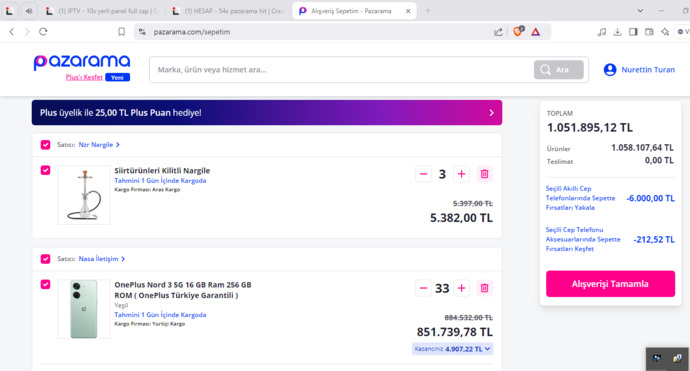Toggle the browser sidebar panel icon

(x=633, y=32)
